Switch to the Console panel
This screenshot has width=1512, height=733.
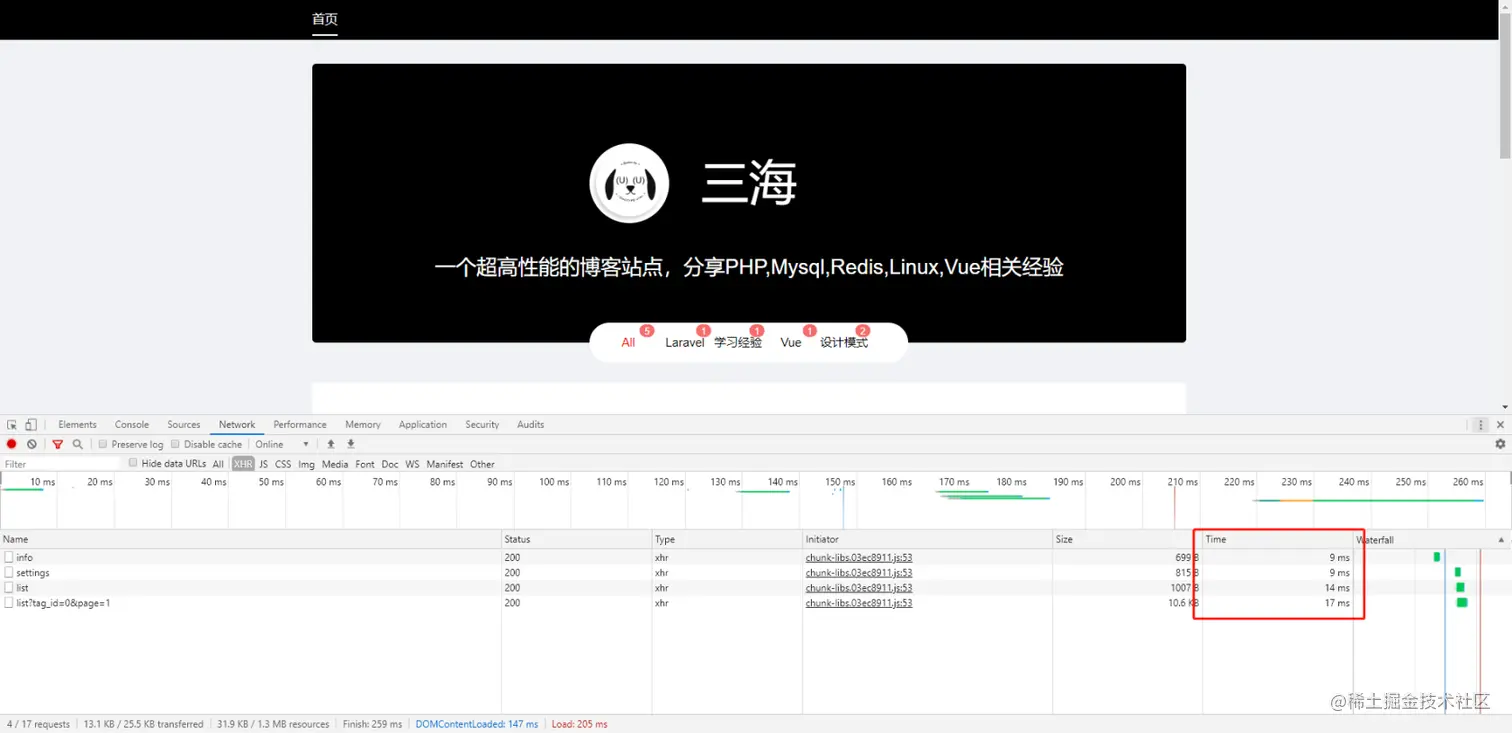tap(131, 424)
